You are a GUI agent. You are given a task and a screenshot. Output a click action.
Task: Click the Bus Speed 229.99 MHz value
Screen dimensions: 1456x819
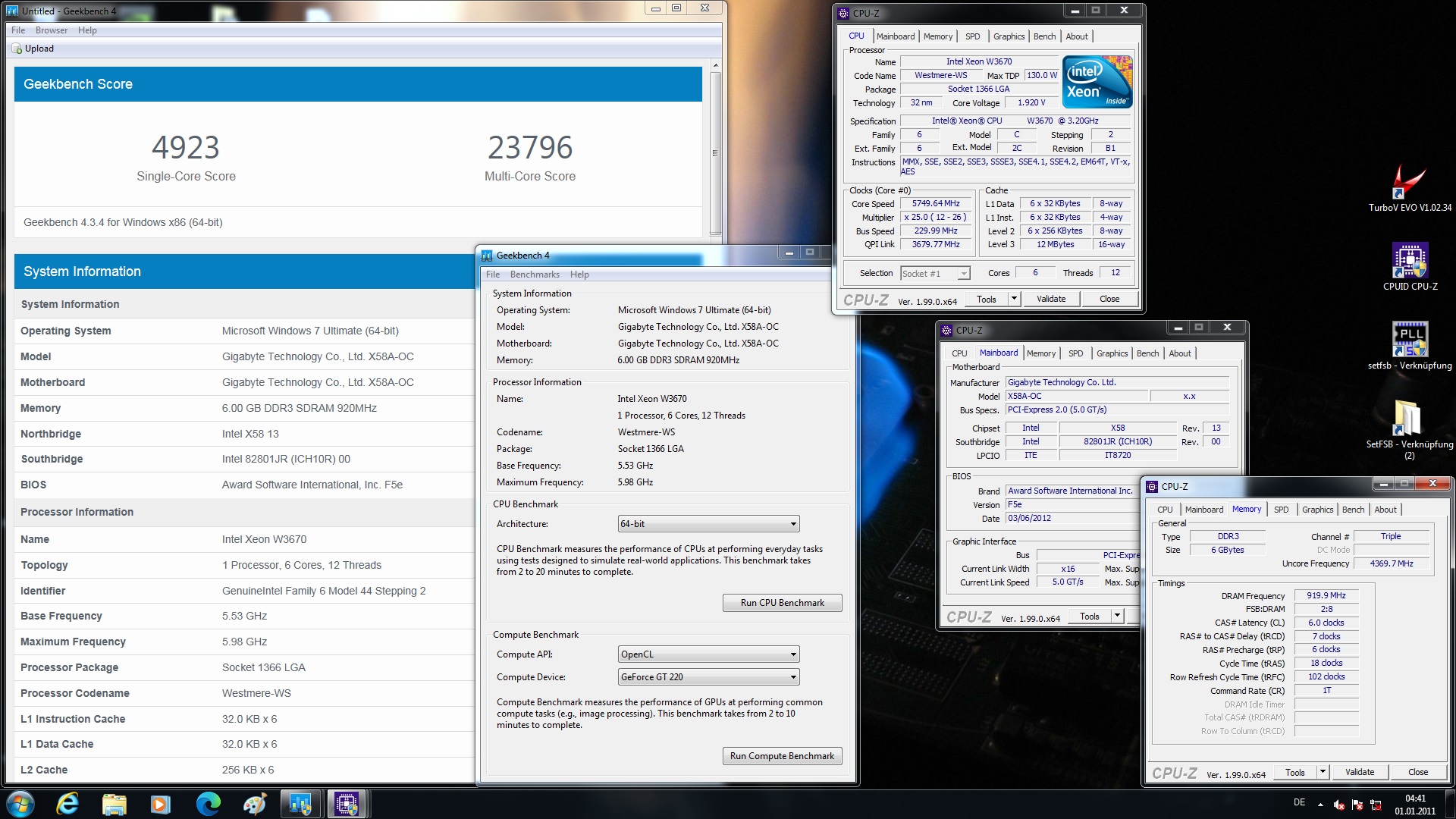[936, 231]
